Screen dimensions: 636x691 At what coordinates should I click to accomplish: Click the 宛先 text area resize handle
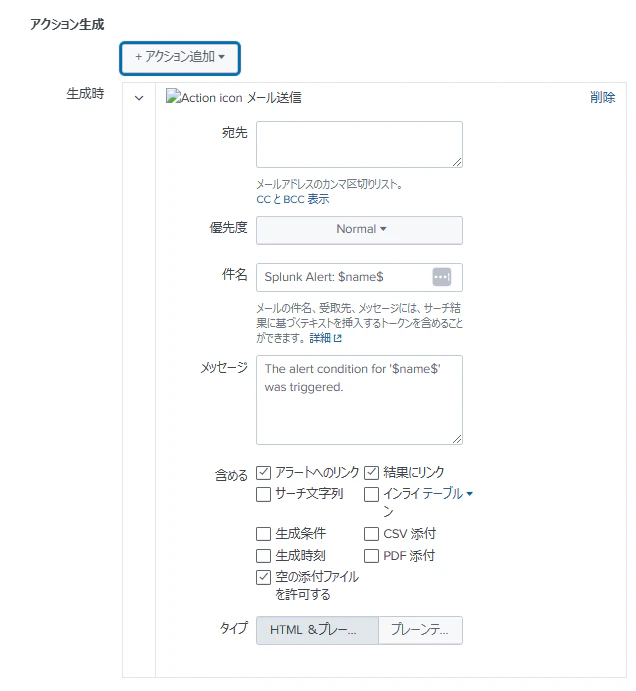click(457, 162)
